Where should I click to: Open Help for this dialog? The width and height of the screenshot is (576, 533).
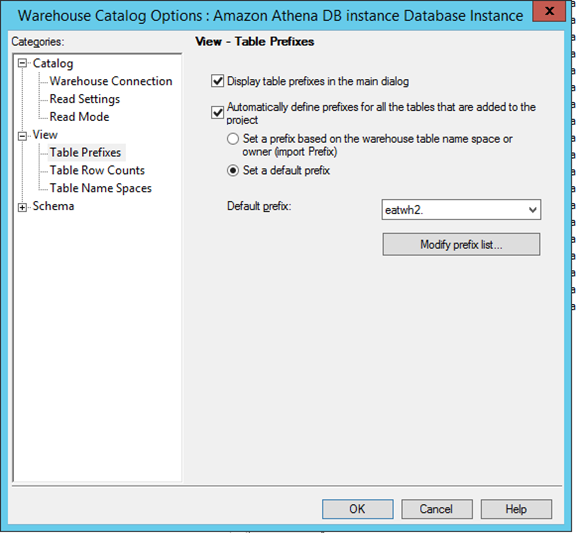pyautogui.click(x=516, y=509)
